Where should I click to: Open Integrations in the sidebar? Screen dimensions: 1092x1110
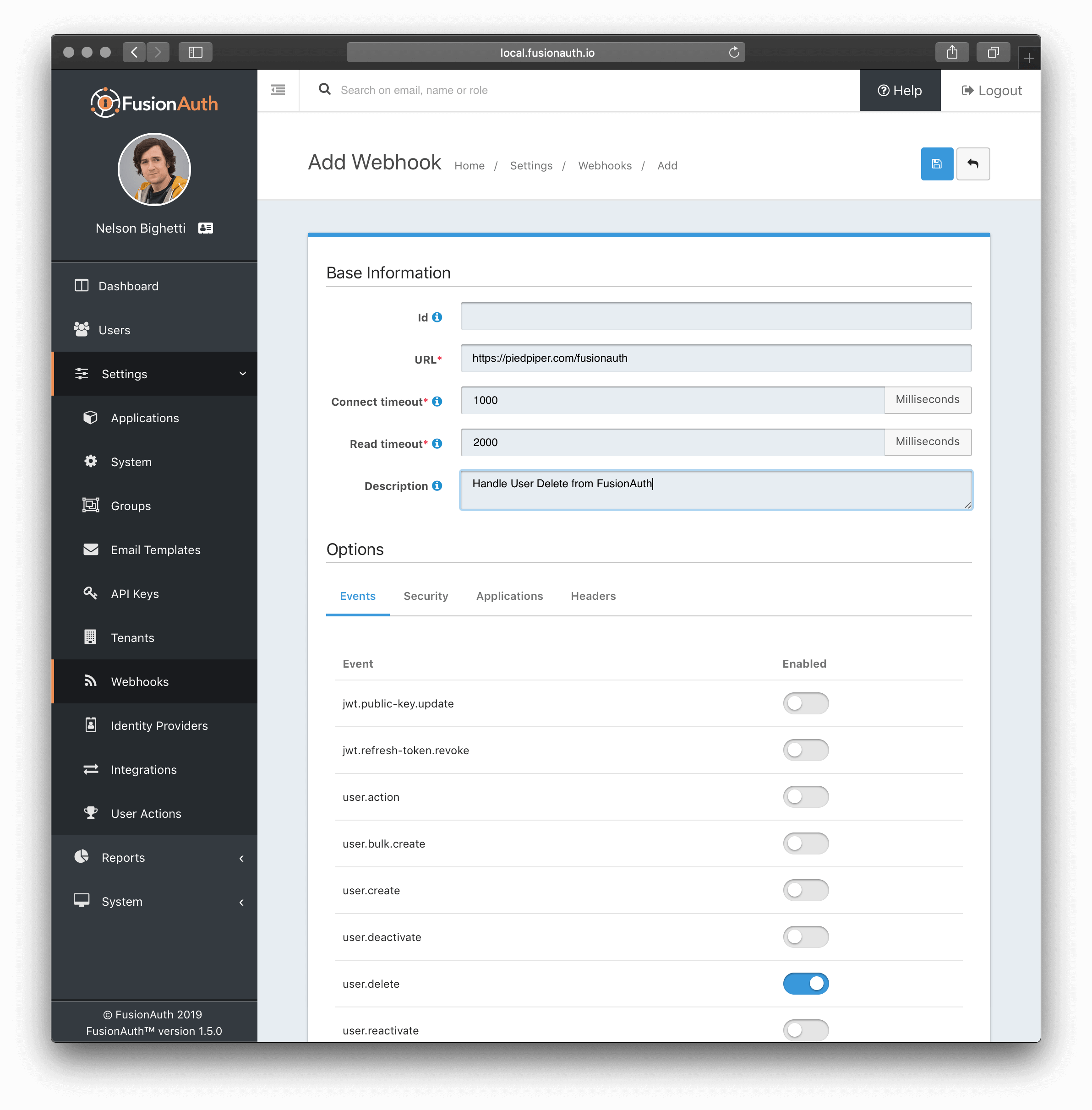(x=154, y=769)
